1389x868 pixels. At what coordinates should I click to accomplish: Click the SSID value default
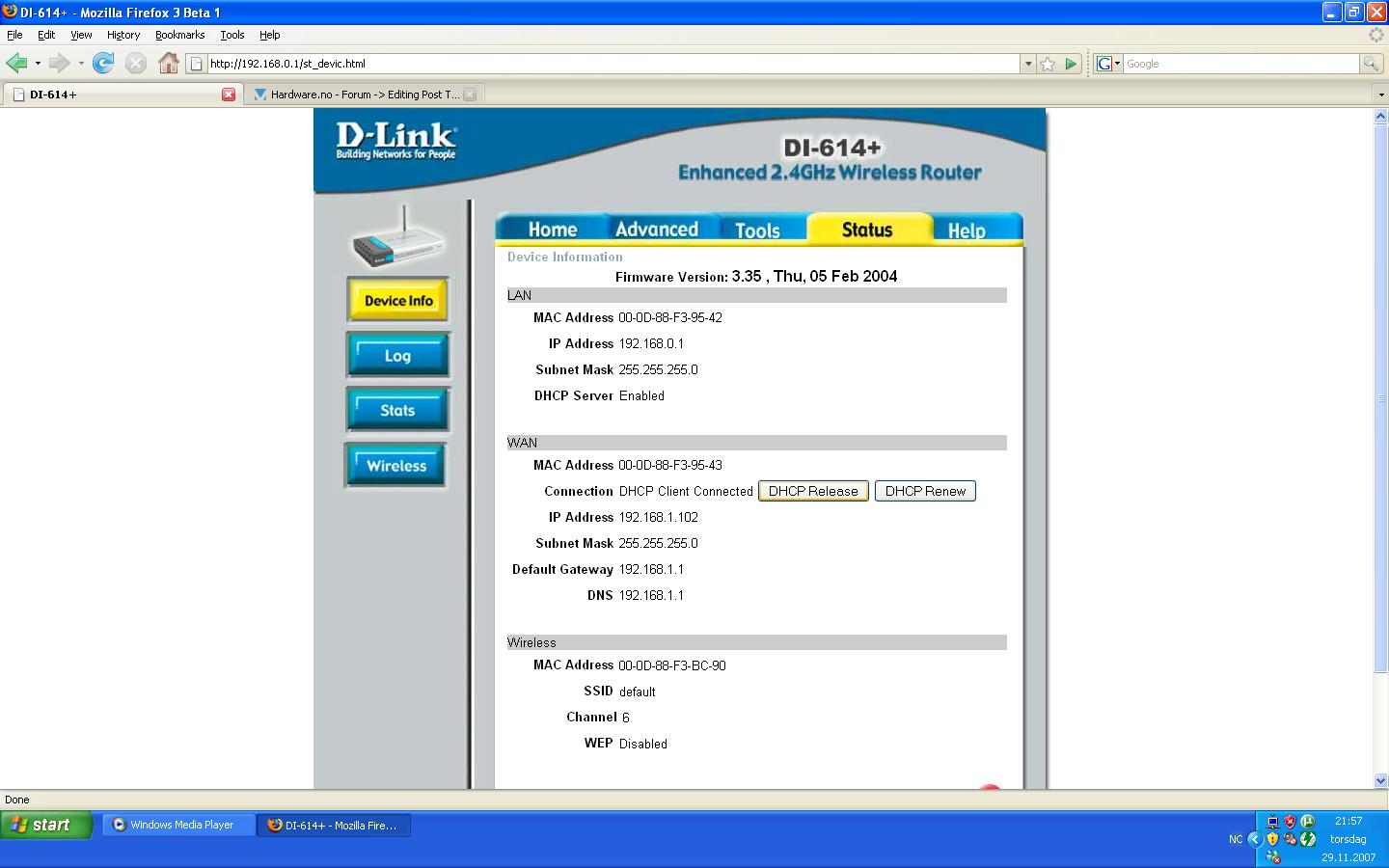637,692
